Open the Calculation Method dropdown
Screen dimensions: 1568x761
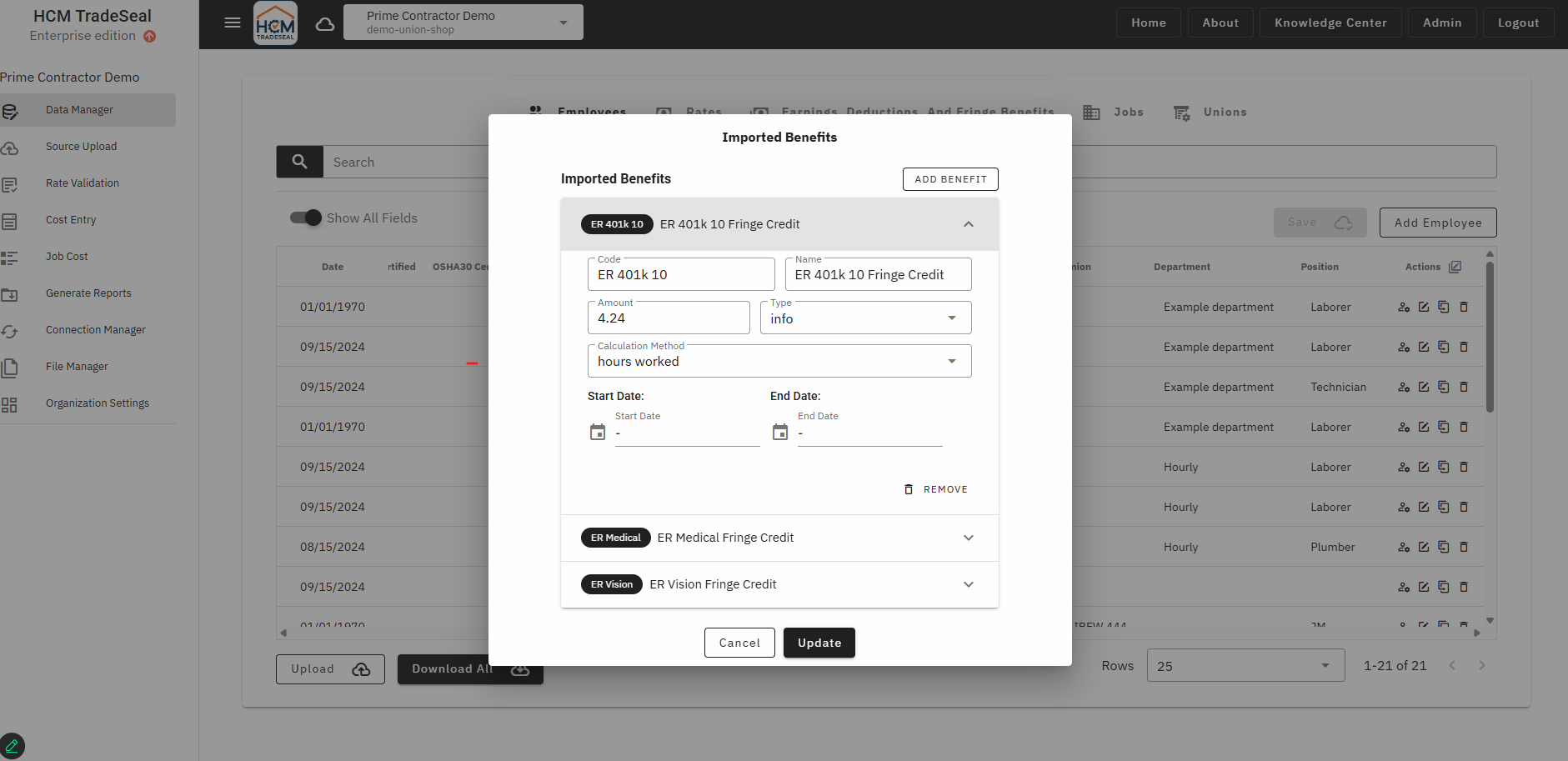(779, 362)
